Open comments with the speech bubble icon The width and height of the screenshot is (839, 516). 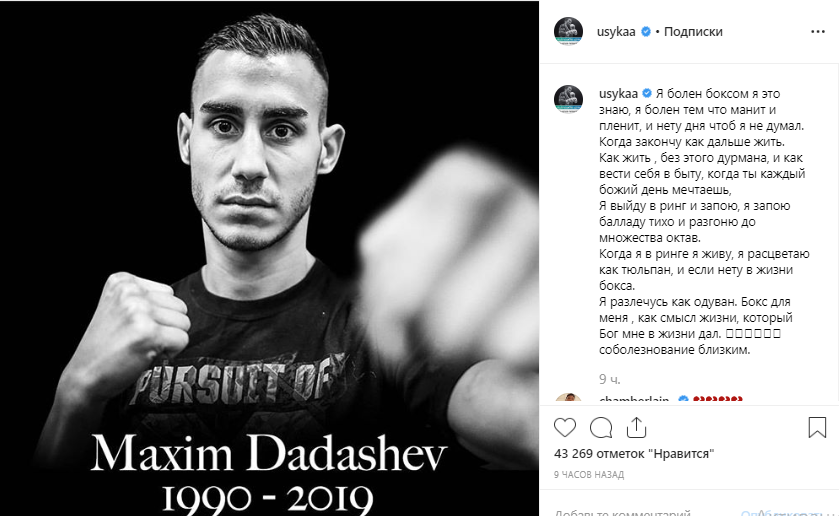601,428
